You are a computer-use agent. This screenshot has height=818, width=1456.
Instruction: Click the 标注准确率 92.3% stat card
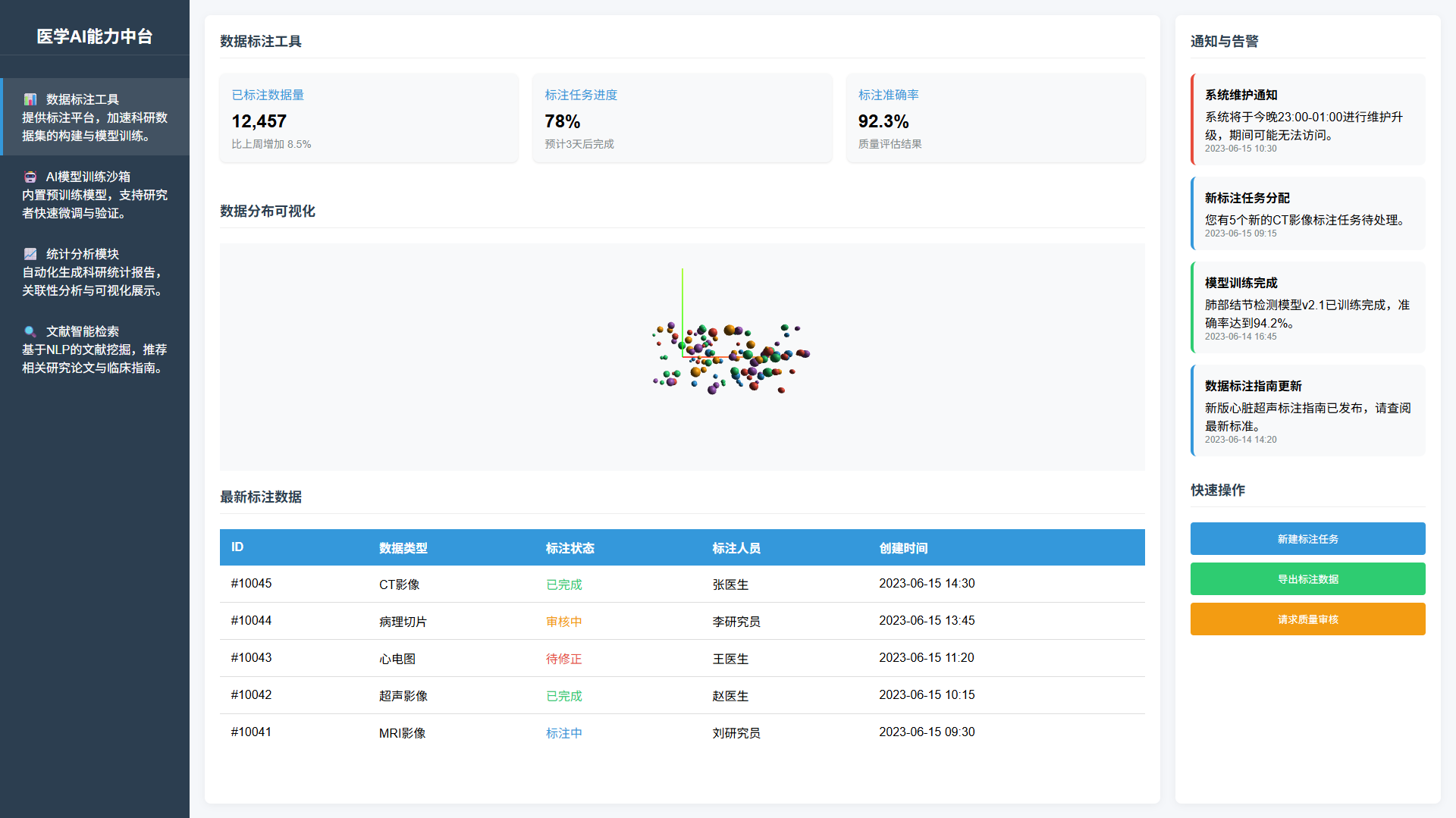point(995,118)
